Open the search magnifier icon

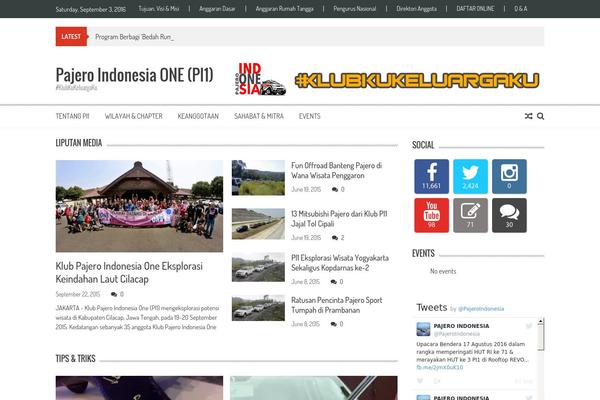(540, 116)
